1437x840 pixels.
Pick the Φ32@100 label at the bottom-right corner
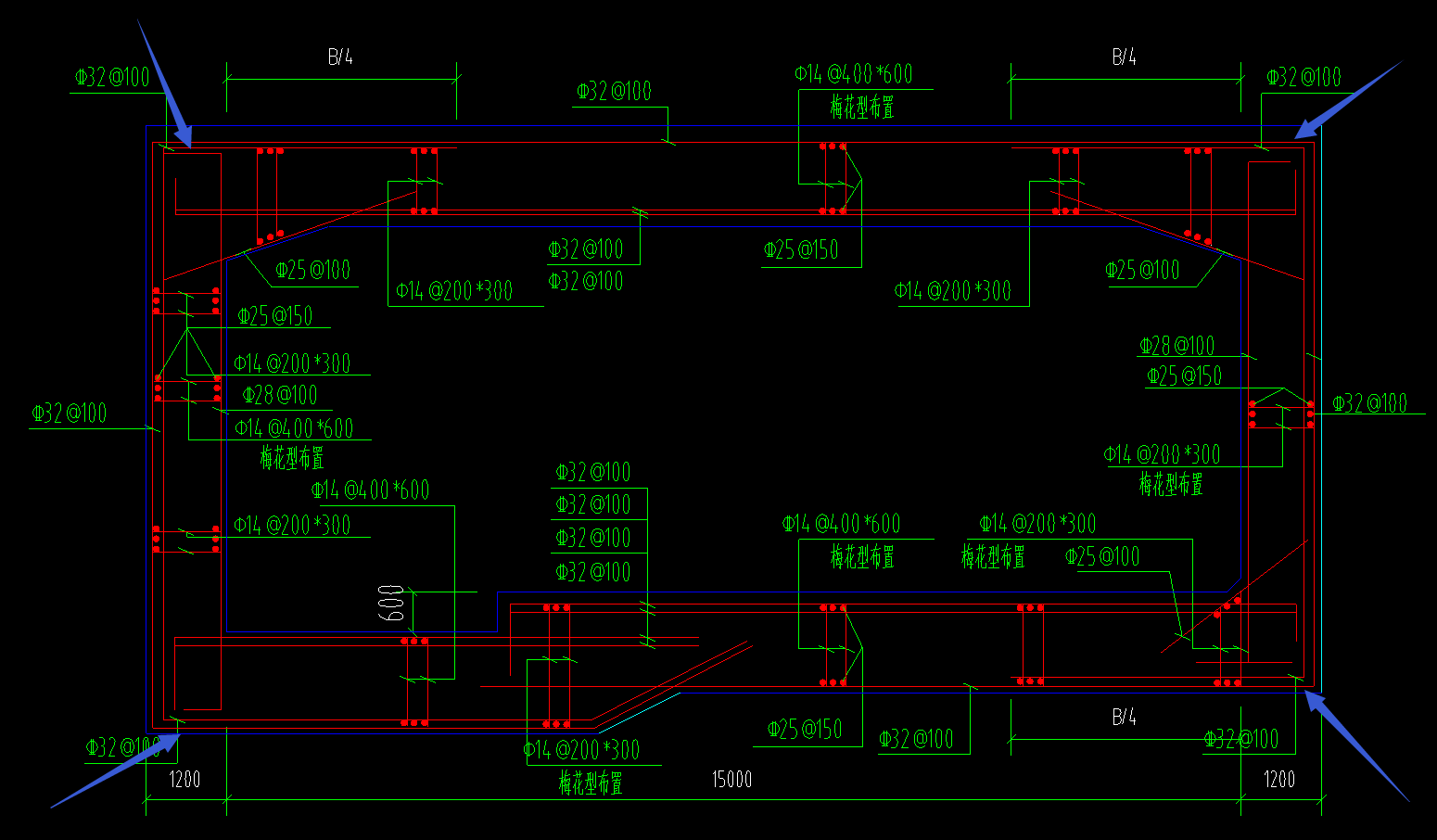tap(1241, 739)
